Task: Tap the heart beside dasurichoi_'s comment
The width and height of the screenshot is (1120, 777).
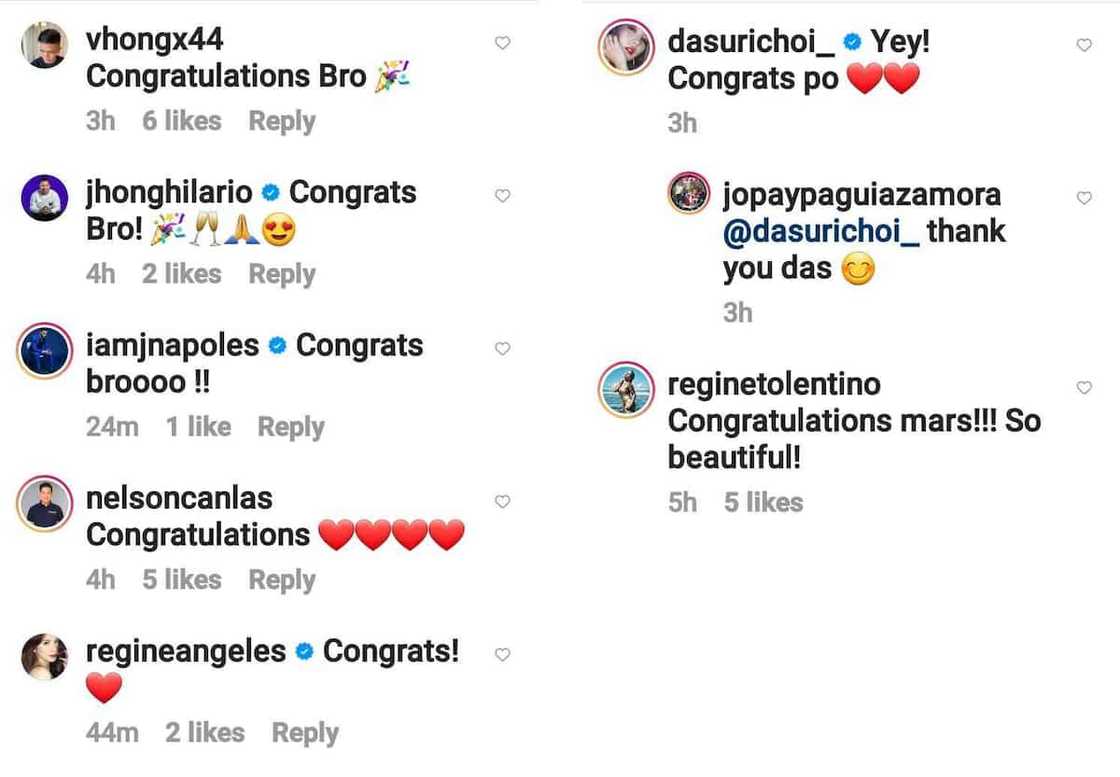Action: coord(1084,45)
